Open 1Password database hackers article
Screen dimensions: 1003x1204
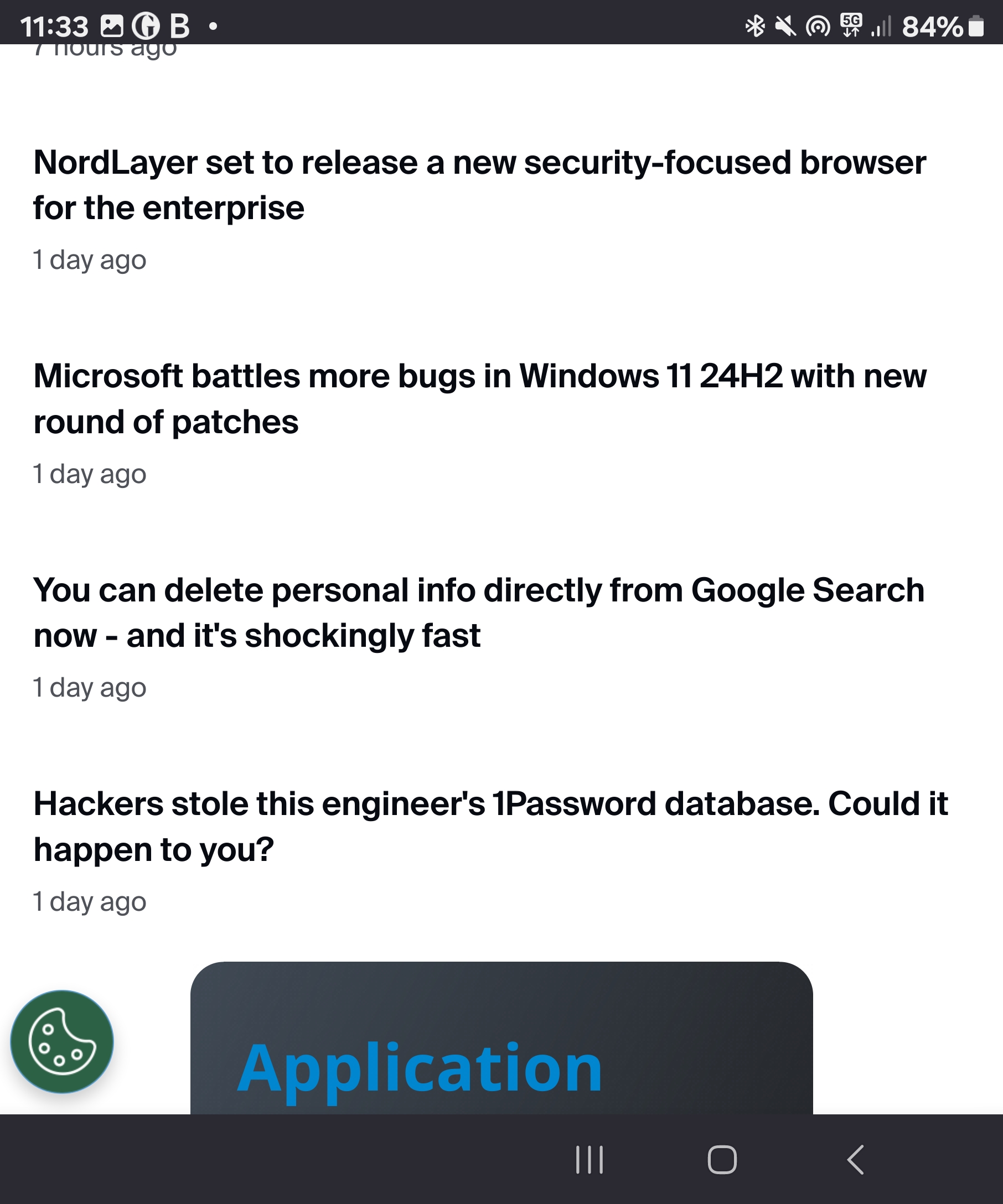(491, 826)
